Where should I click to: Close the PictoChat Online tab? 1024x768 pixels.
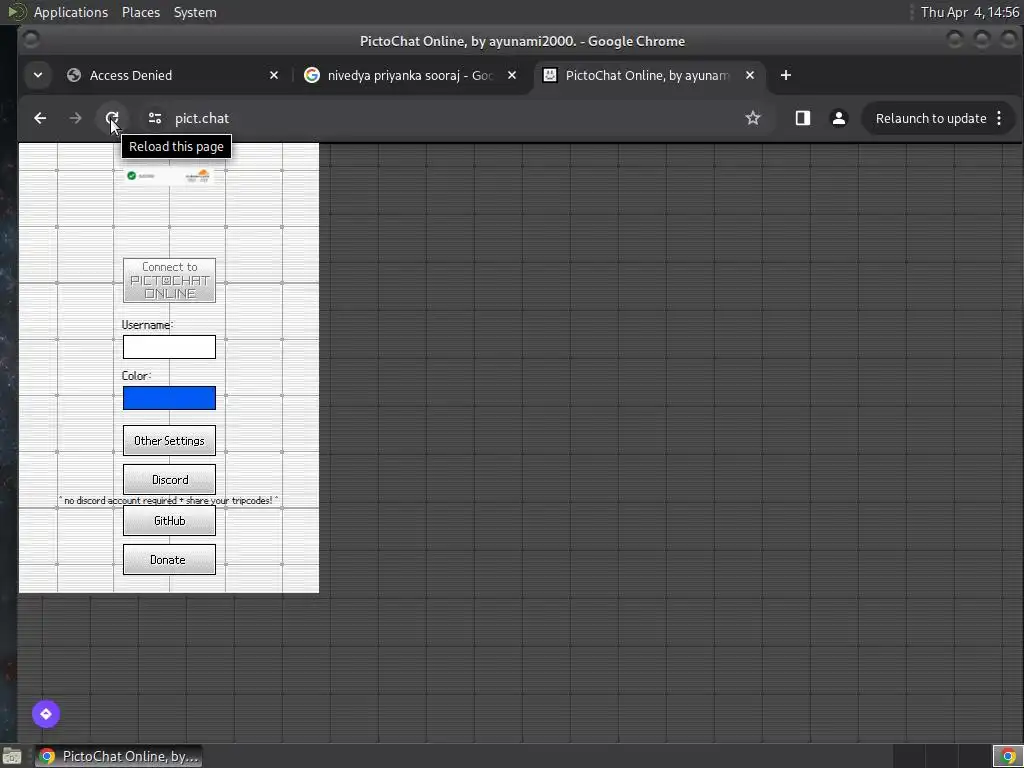(x=750, y=75)
